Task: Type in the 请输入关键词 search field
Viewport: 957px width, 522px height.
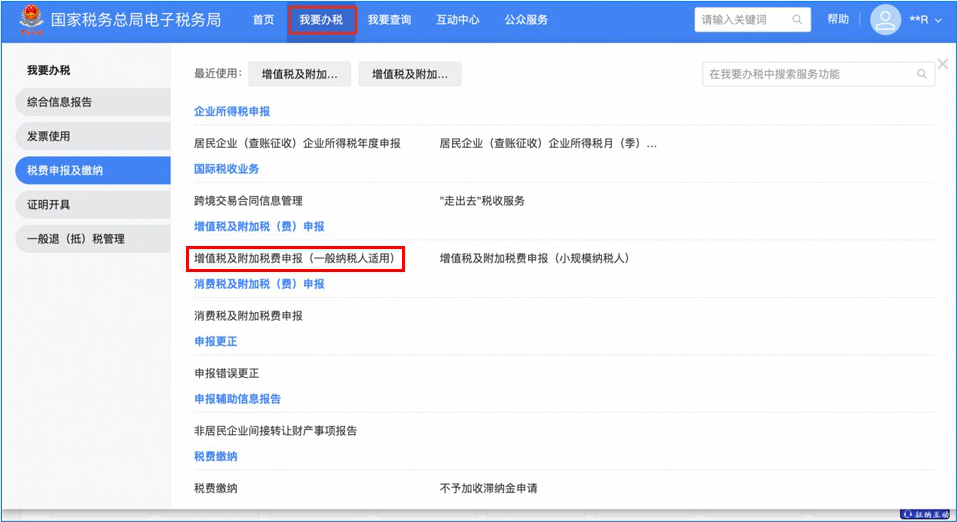Action: pyautogui.click(x=742, y=20)
